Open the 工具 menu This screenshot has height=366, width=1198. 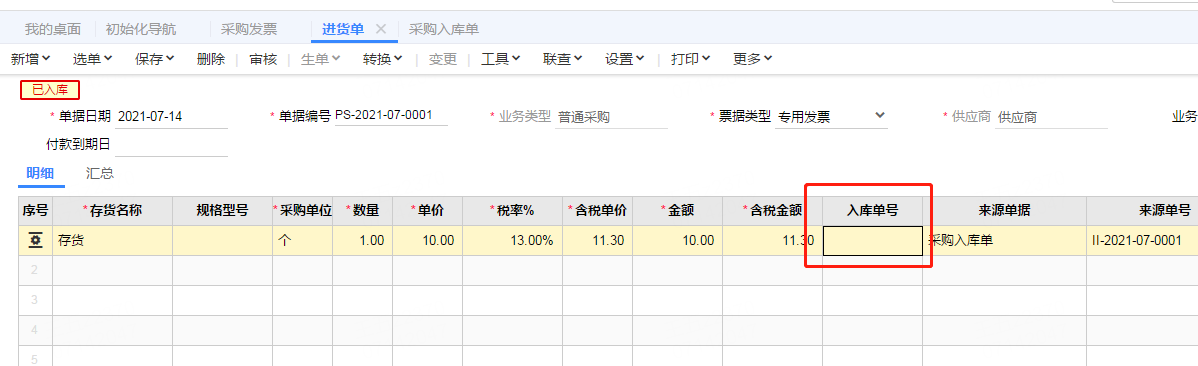(500, 59)
